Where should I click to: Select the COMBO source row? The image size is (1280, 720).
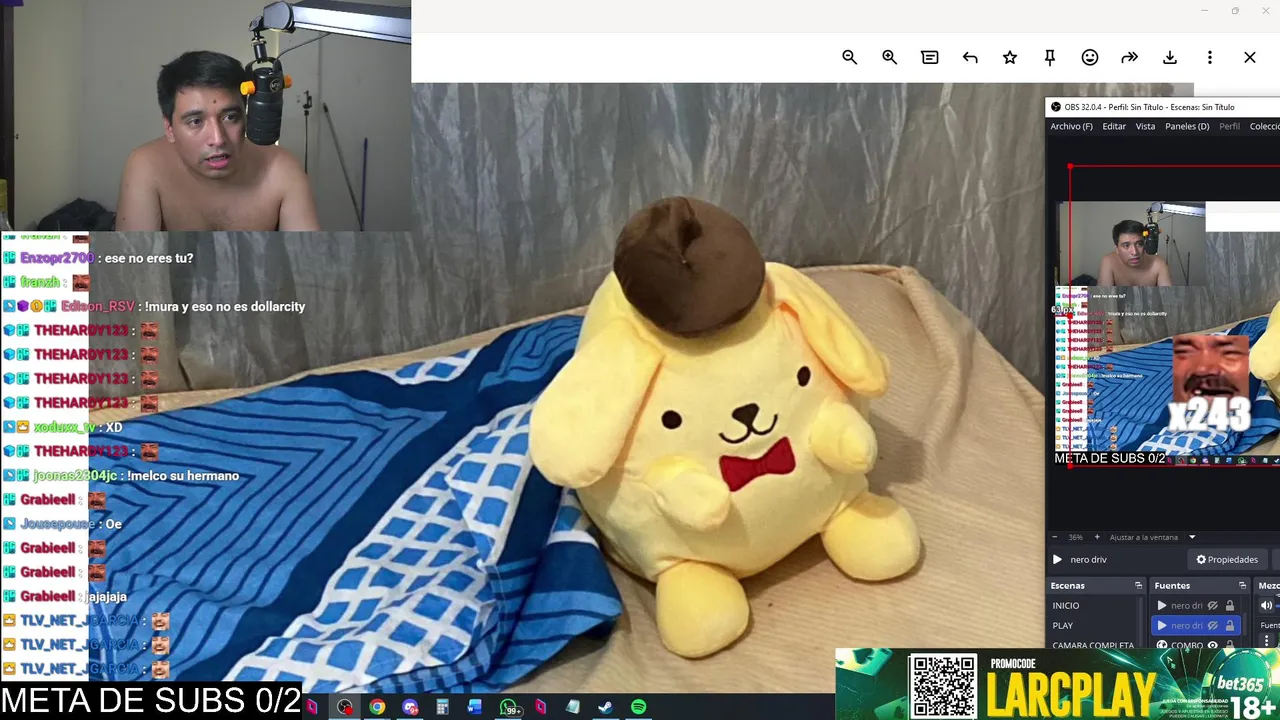click(x=1197, y=645)
